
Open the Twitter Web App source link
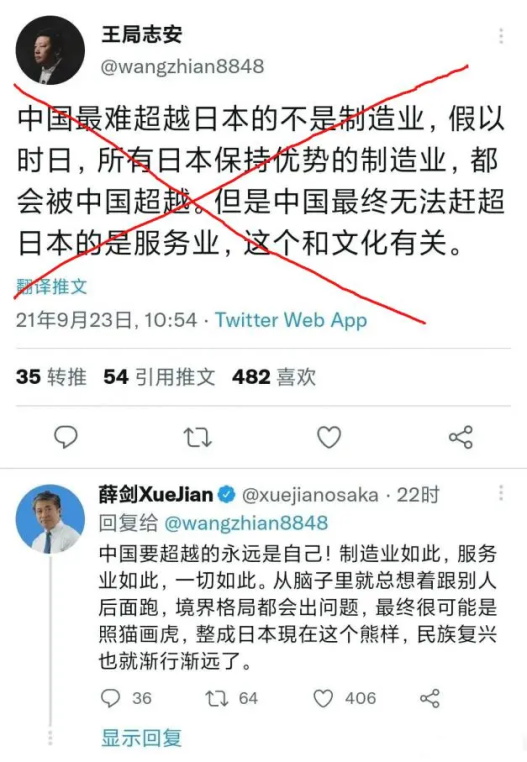291,320
